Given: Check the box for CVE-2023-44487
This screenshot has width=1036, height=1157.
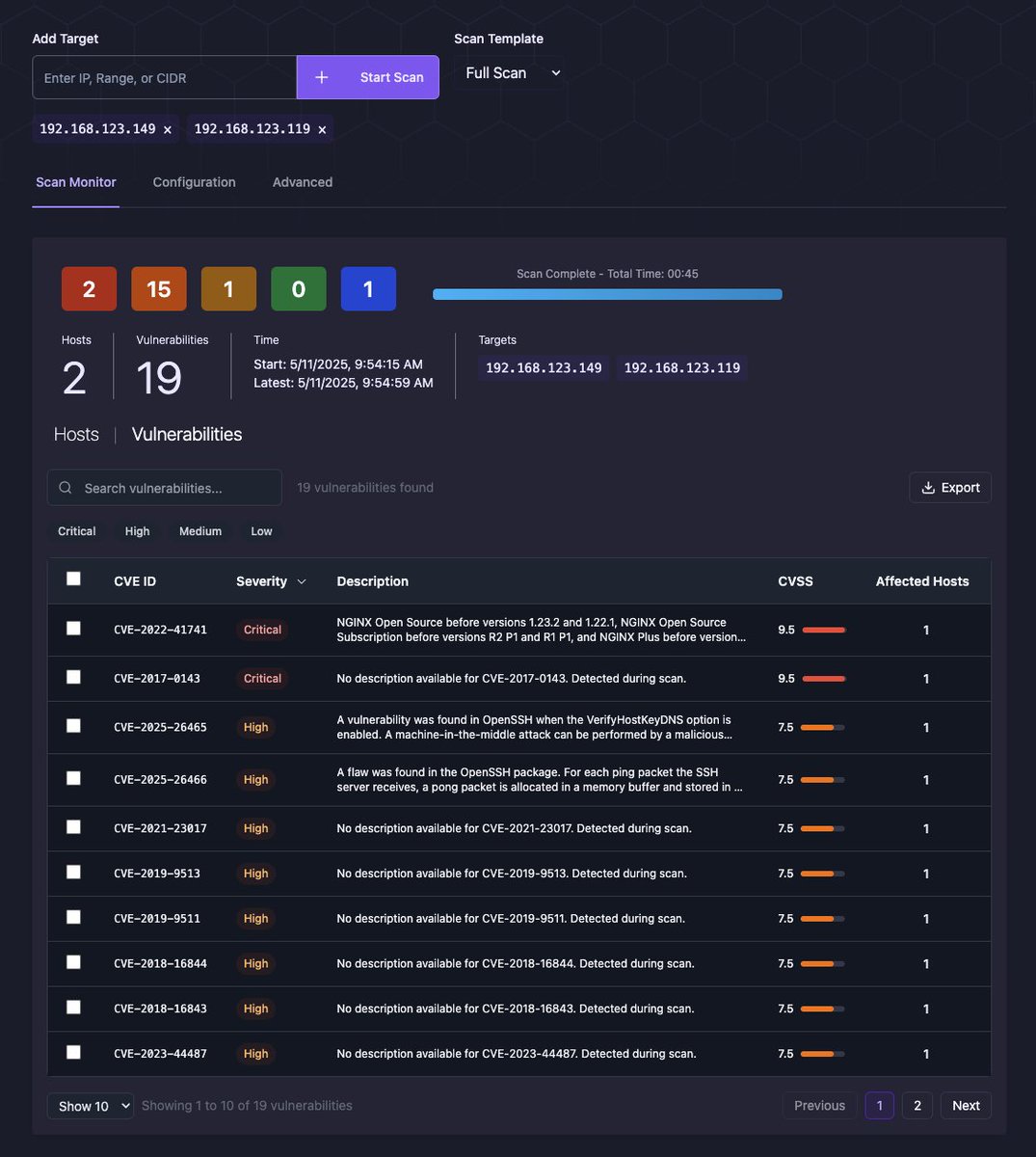Looking at the screenshot, I should click(73, 1052).
